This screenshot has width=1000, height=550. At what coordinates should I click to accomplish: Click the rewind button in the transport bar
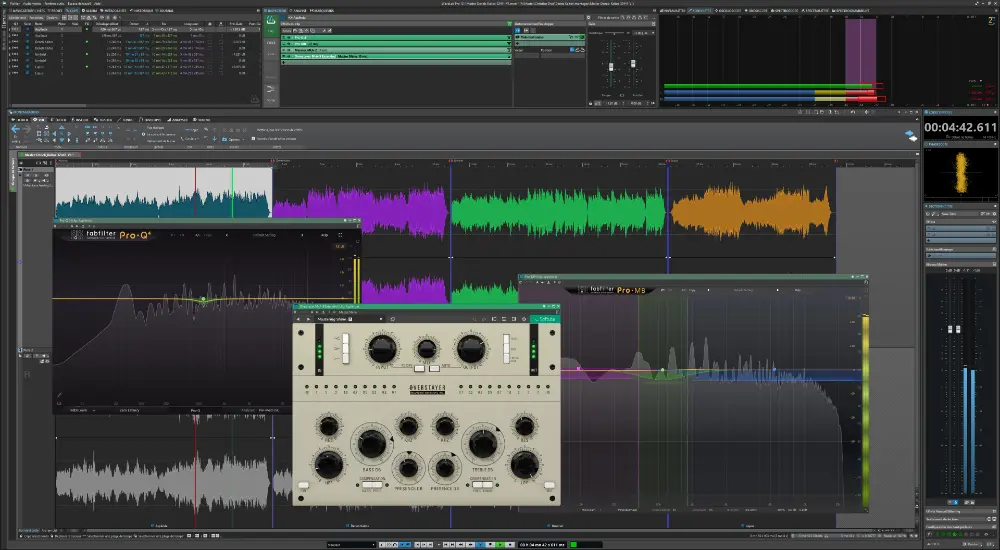coord(460,545)
